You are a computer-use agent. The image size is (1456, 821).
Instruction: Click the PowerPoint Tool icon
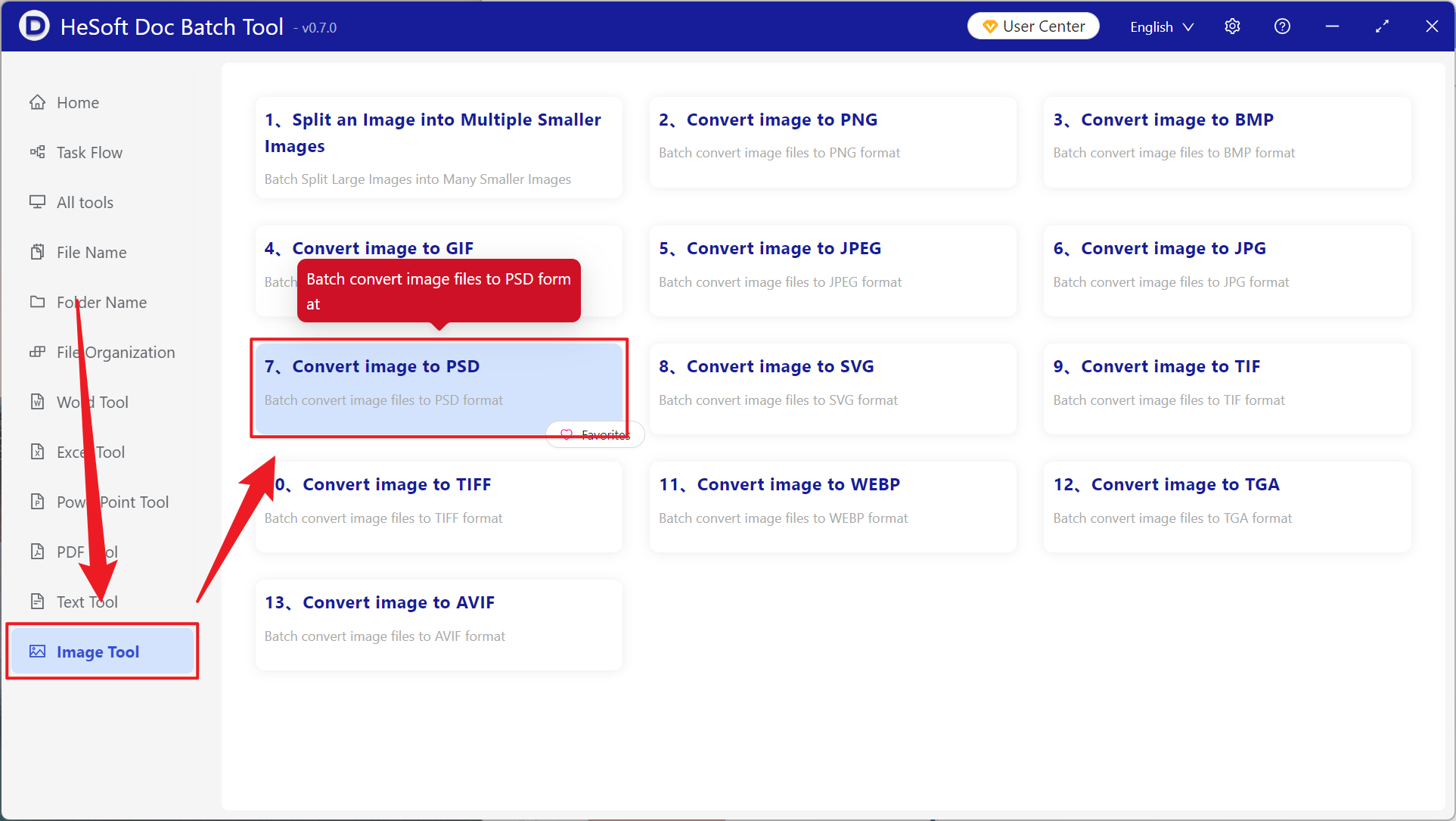pyautogui.click(x=37, y=502)
